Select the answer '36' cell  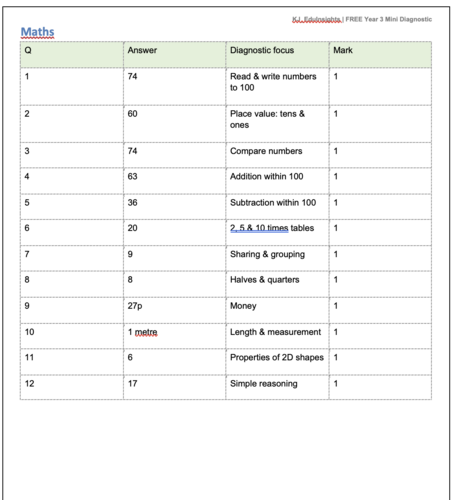click(175, 207)
